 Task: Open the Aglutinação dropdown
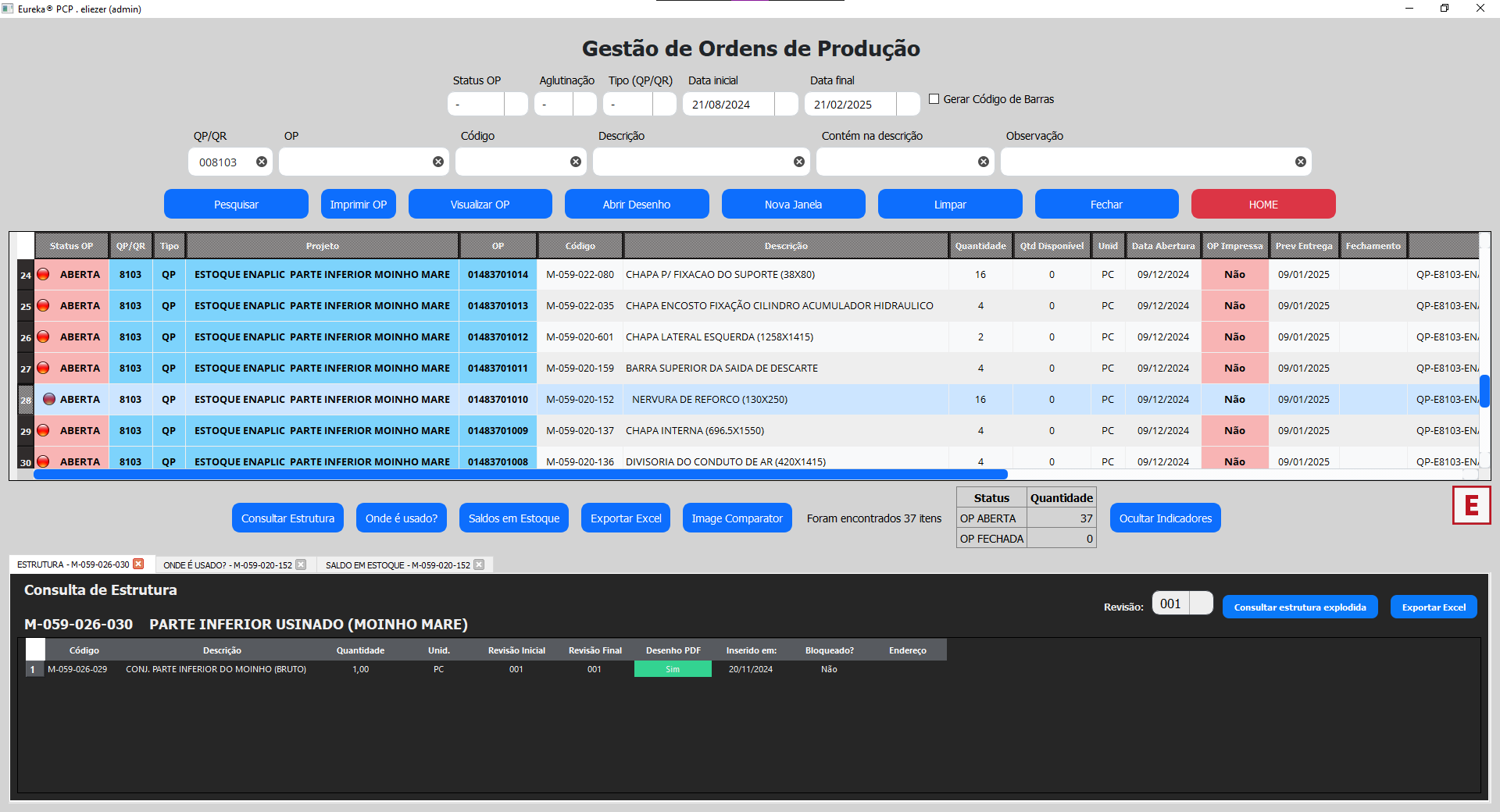click(x=584, y=104)
